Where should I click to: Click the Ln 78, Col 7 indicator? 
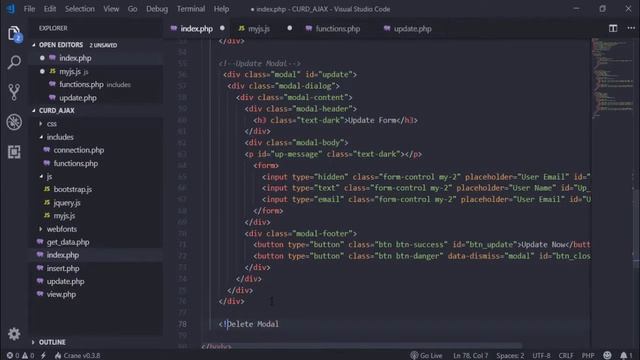click(470, 356)
